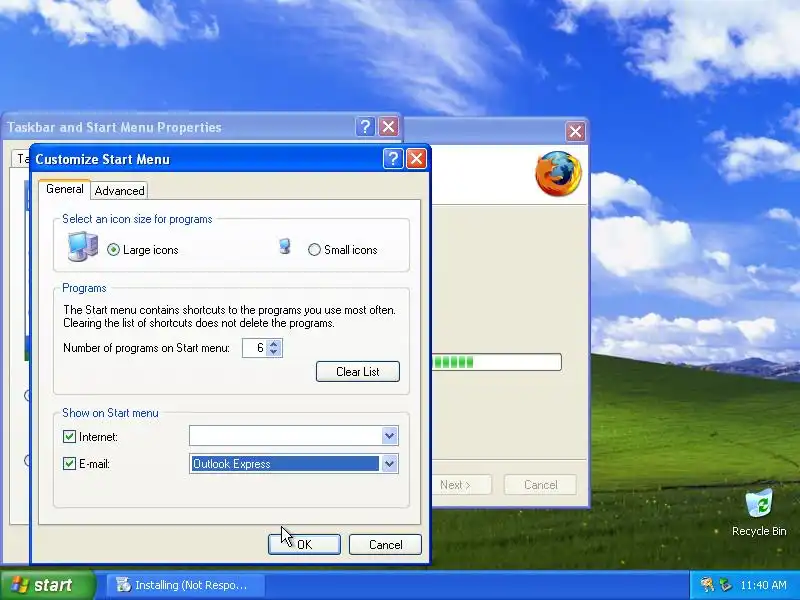The image size is (800, 600).
Task: Click the first system tray icon
Action: (x=707, y=585)
